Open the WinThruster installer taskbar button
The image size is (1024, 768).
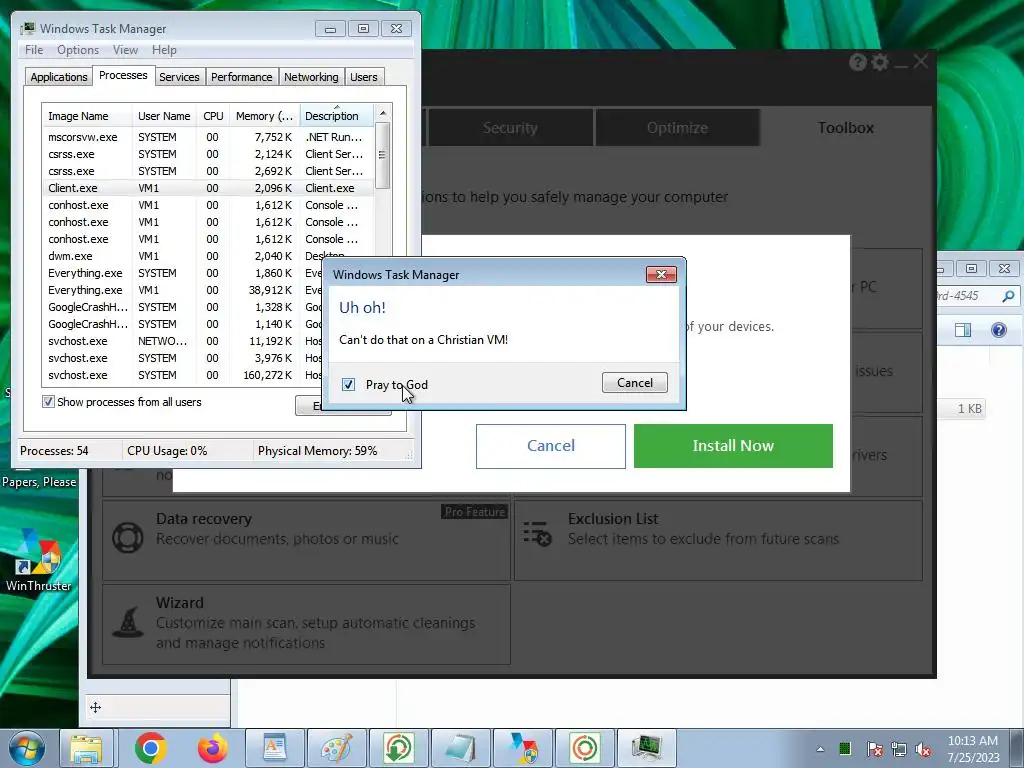tap(522, 748)
